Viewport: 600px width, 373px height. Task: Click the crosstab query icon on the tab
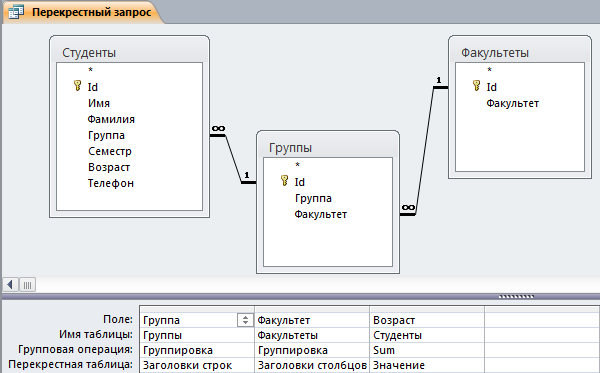16,12
